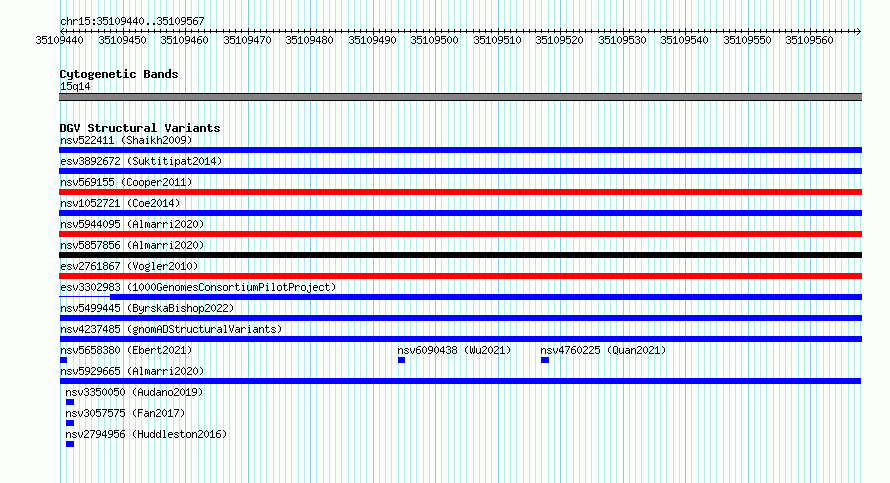
Task: Open nsv5658380 (Ebert2021) variant label
Action: point(126,350)
